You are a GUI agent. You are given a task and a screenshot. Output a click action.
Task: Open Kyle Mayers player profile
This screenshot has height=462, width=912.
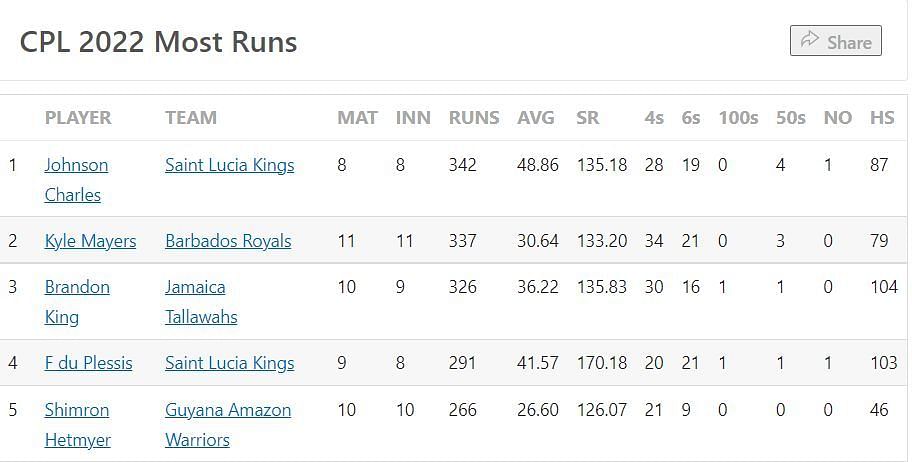pyautogui.click(x=90, y=241)
